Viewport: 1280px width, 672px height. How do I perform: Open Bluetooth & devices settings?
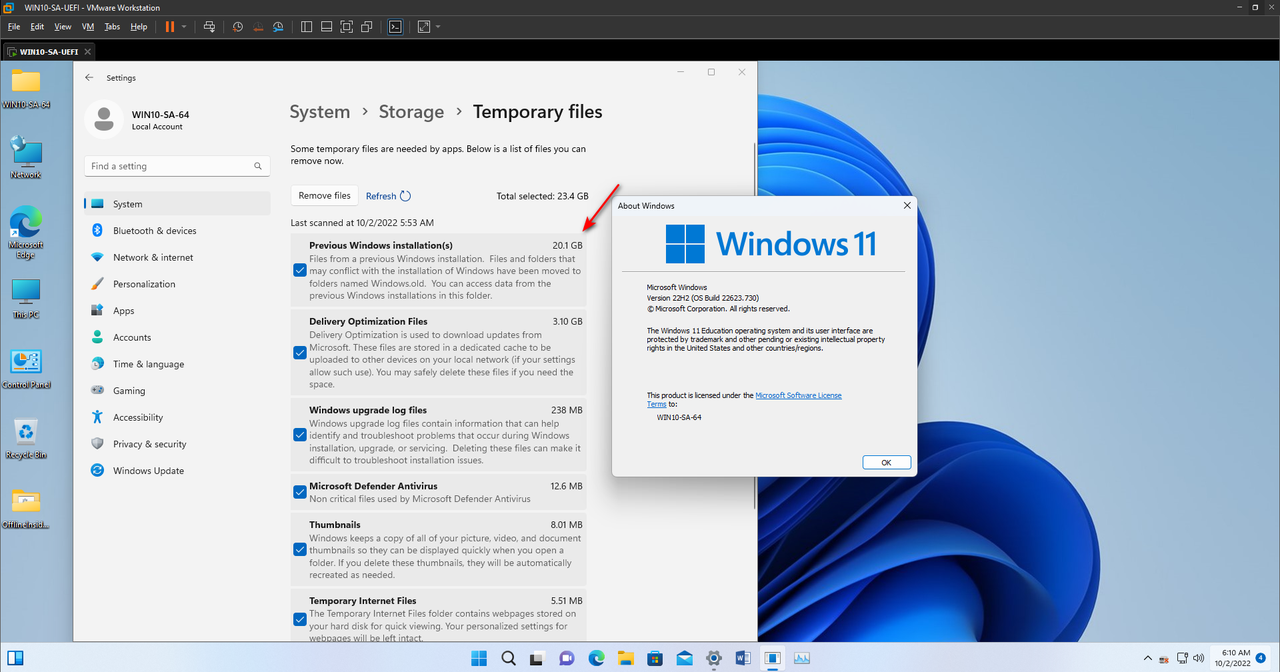[177, 231]
